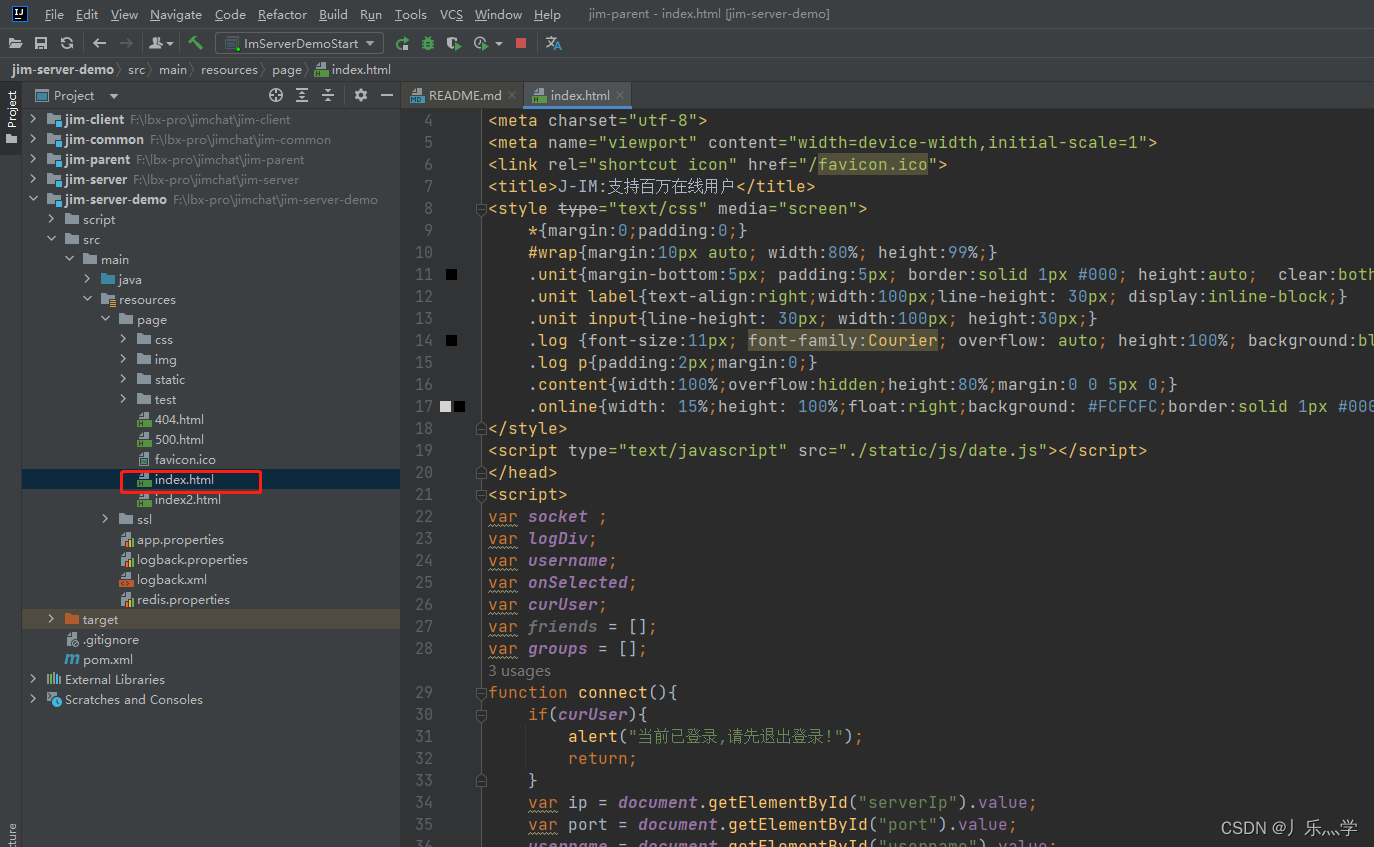The width and height of the screenshot is (1374, 847).
Task: Click the page breadcrumb
Action: [286, 69]
